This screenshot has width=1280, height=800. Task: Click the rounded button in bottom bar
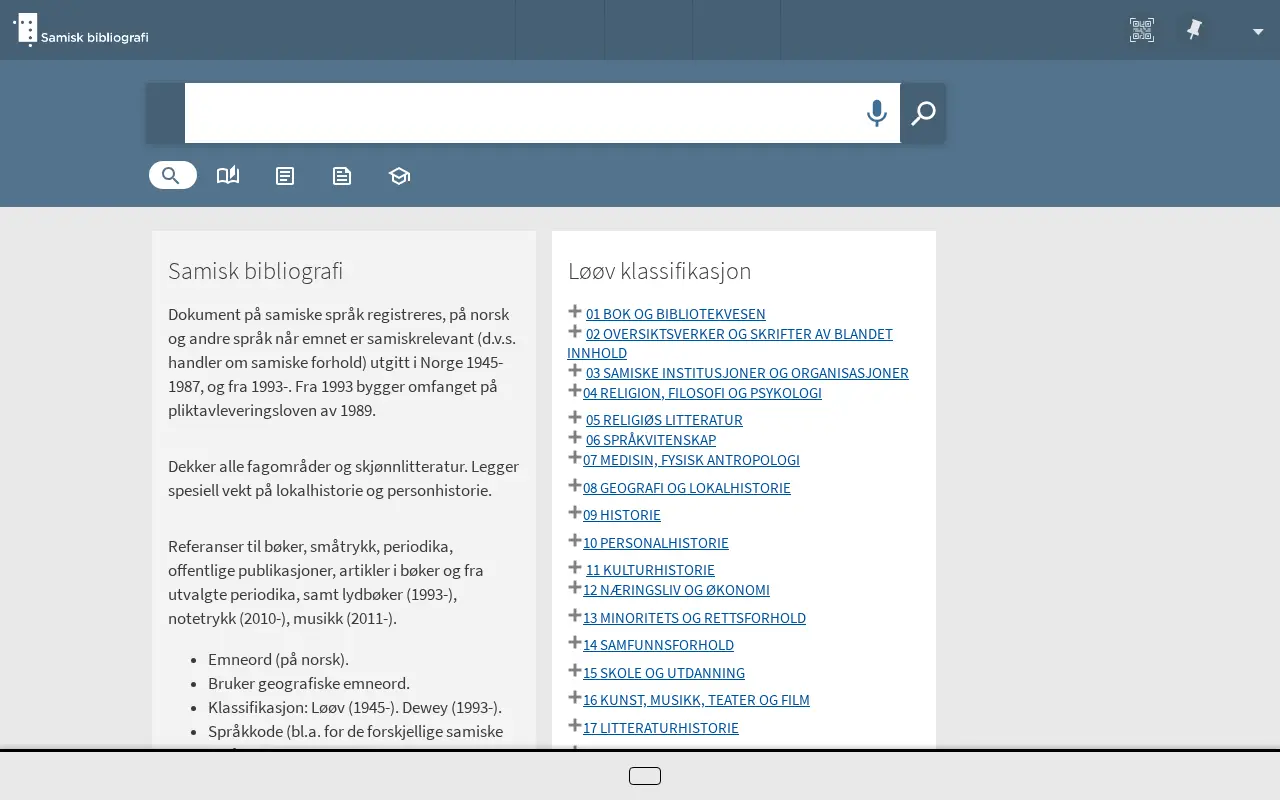[645, 776]
